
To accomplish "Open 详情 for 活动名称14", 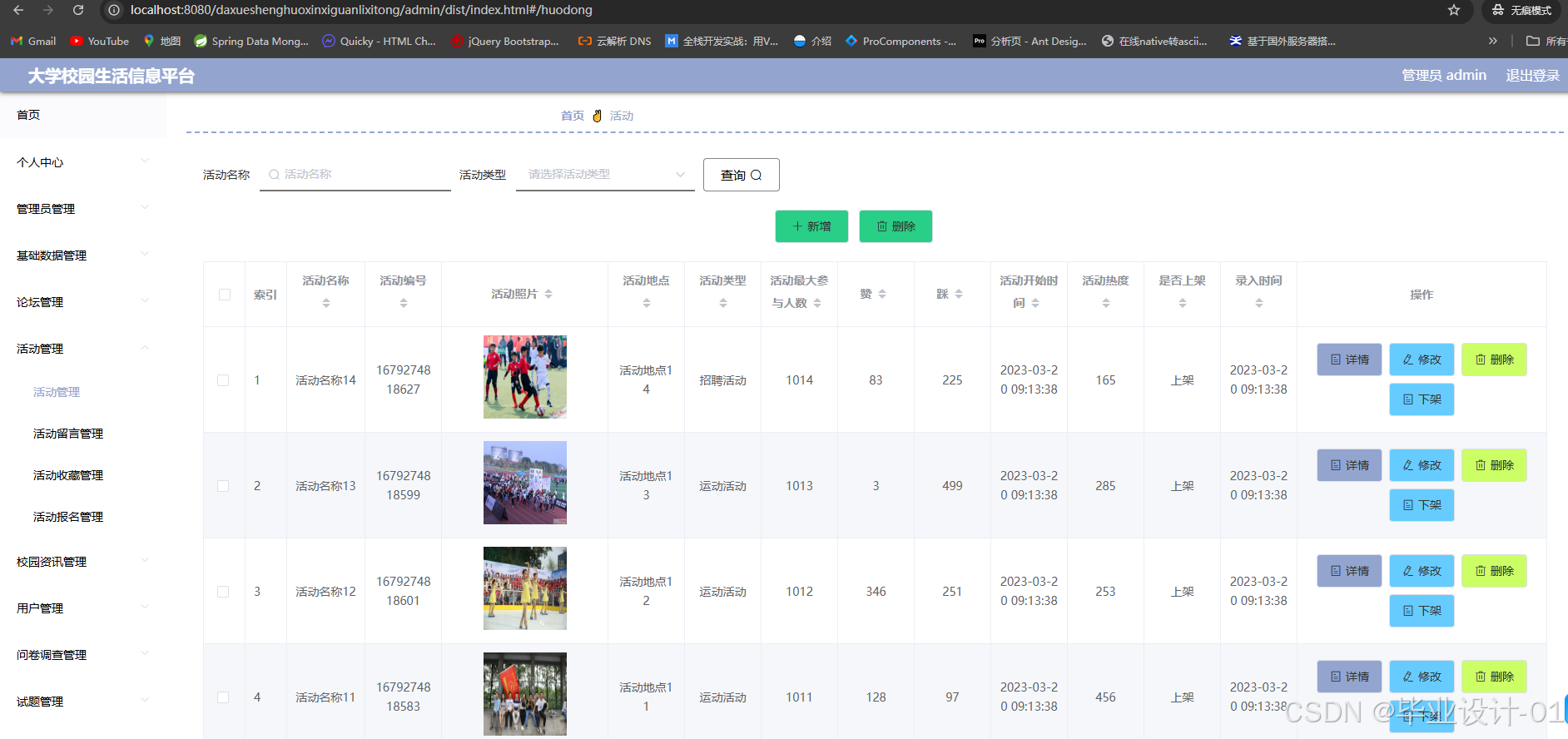I will pyautogui.click(x=1349, y=360).
